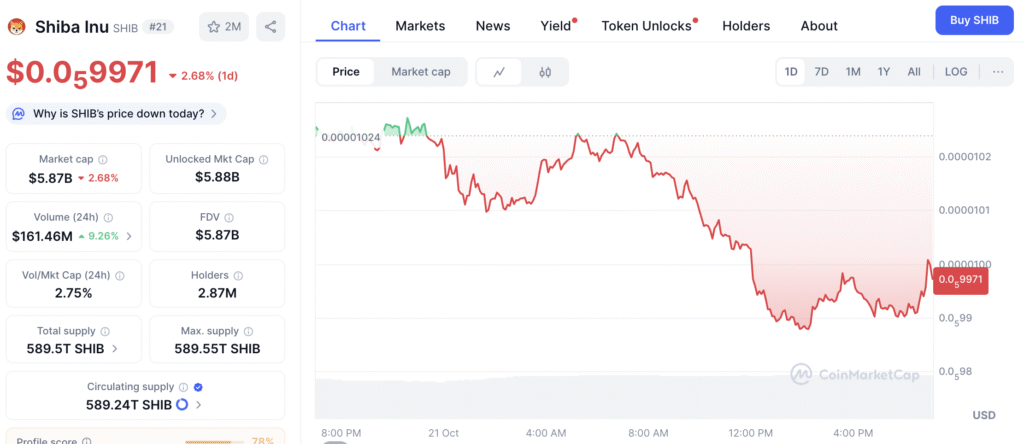This screenshot has height=444, width=1024.
Task: Enable LOG scale on chart
Action: pyautogui.click(x=956, y=72)
